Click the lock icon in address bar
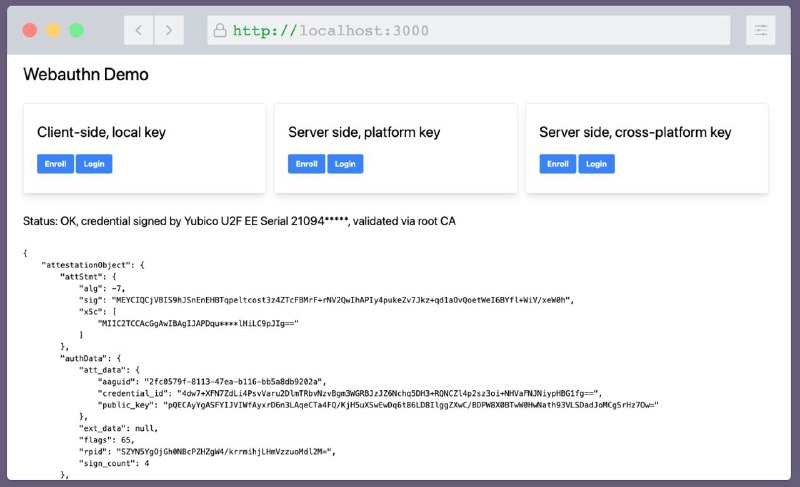Screen dimensions: 800x487 coord(220,31)
